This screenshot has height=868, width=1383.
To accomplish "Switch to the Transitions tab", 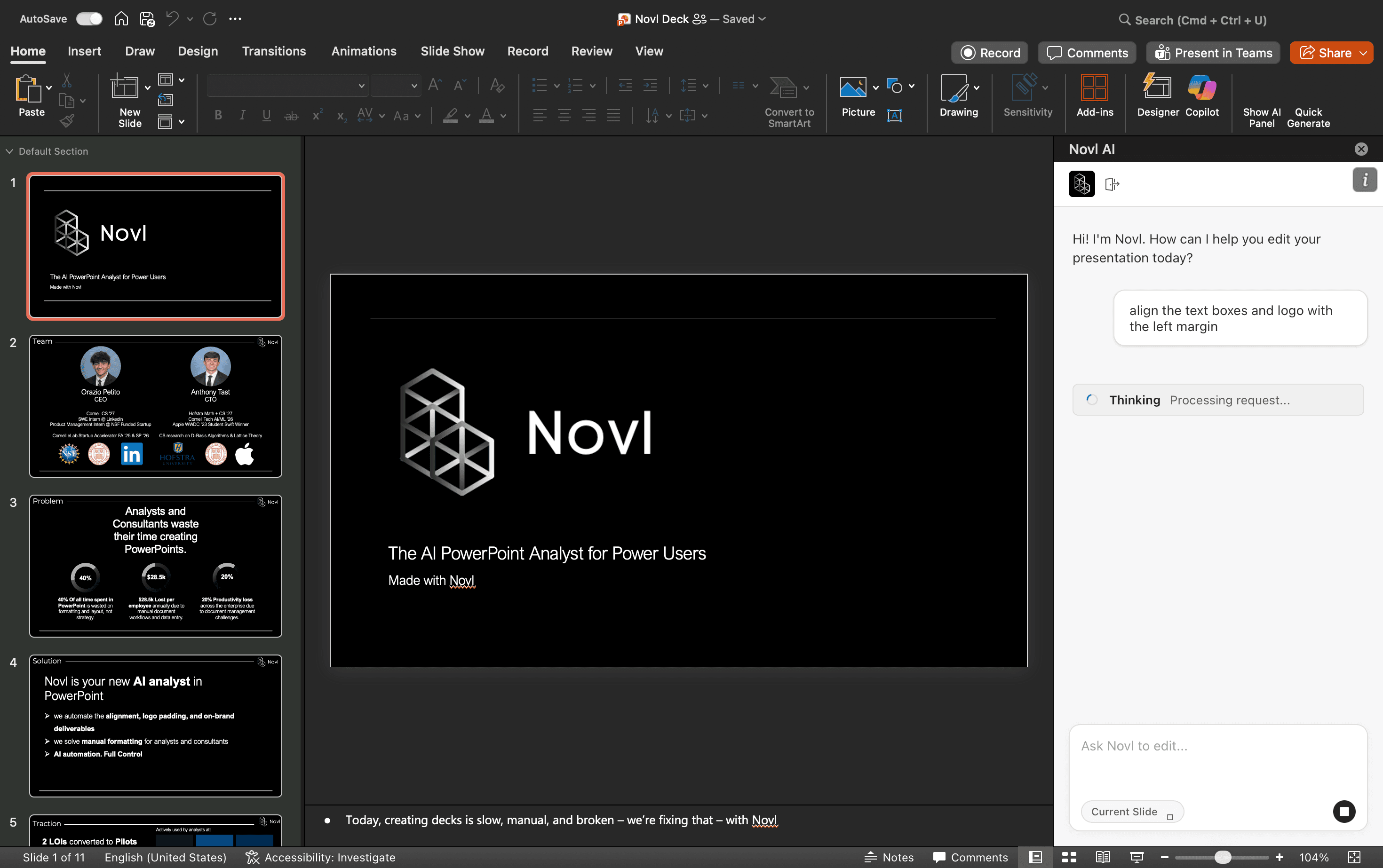I will (x=274, y=51).
